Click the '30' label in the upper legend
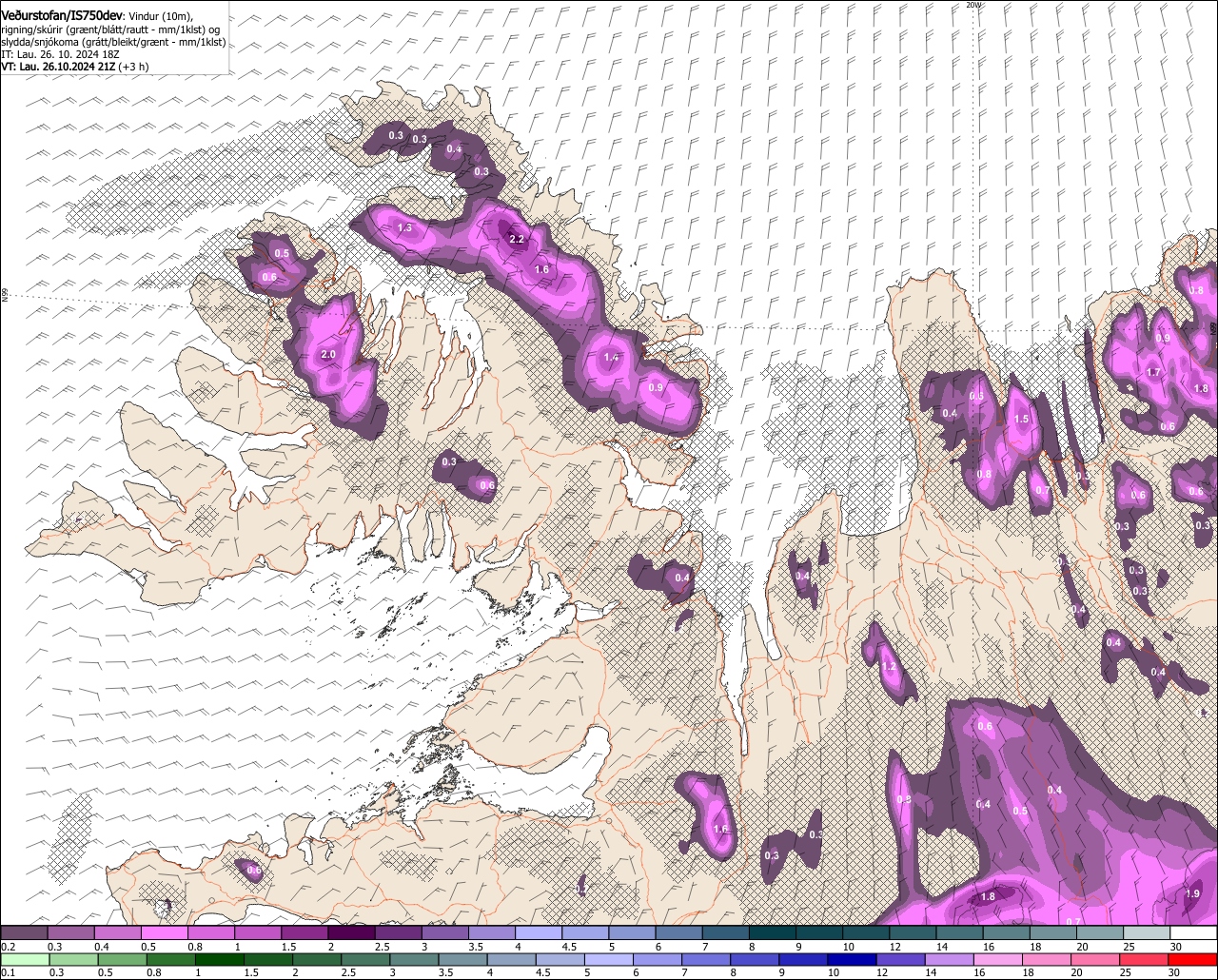The image size is (1218, 980). 1176,947
